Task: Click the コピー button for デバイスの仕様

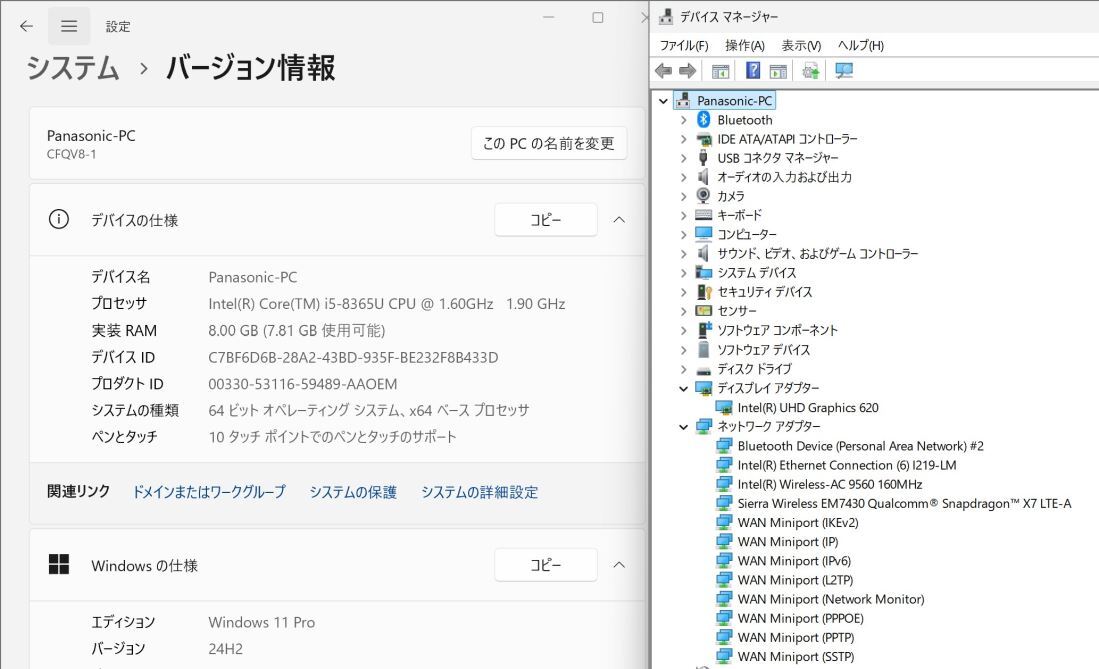Action: click(546, 219)
